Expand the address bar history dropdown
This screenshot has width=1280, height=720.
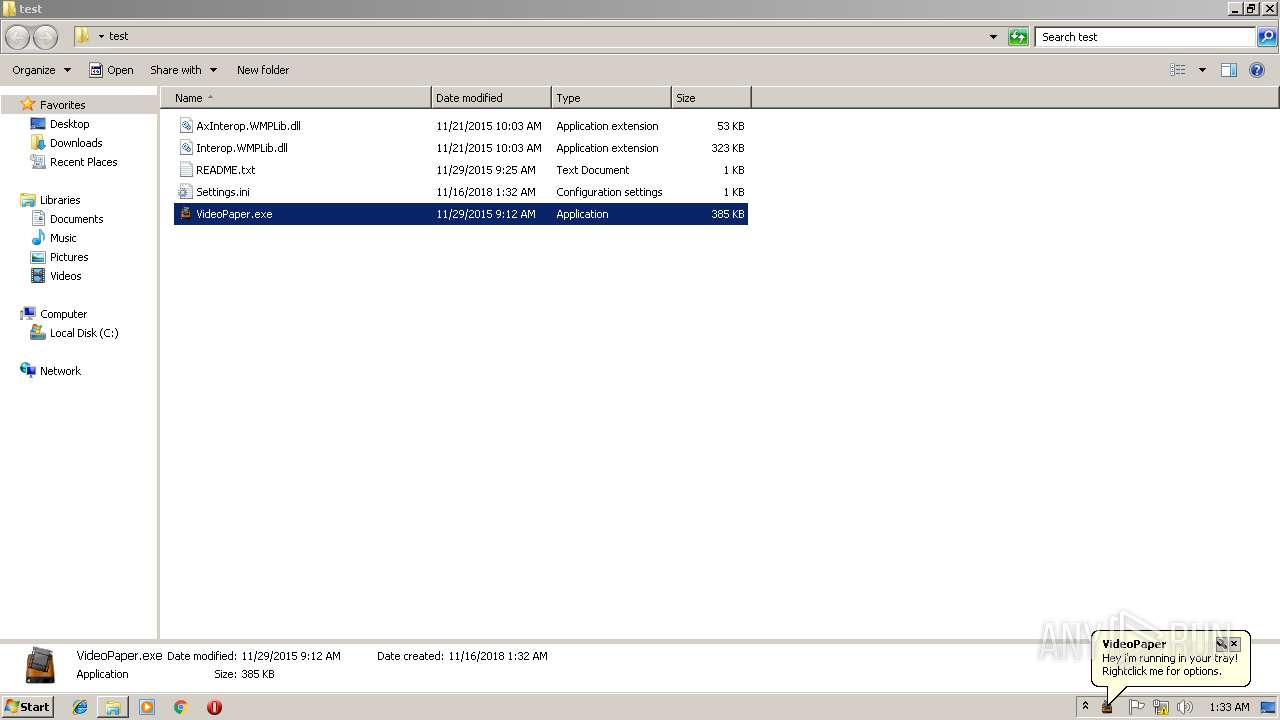[993, 37]
